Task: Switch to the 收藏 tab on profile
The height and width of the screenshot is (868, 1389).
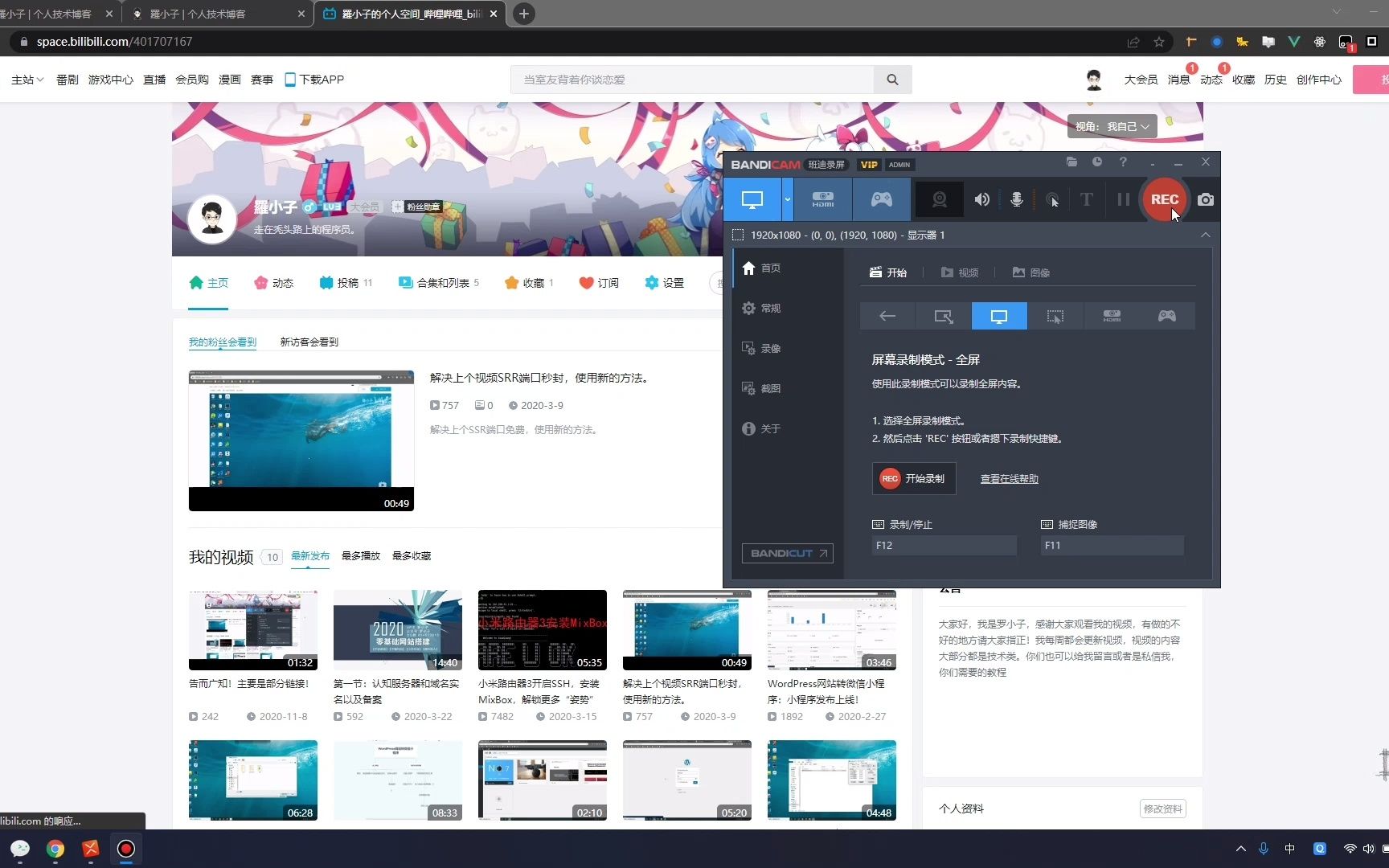Action: [529, 283]
